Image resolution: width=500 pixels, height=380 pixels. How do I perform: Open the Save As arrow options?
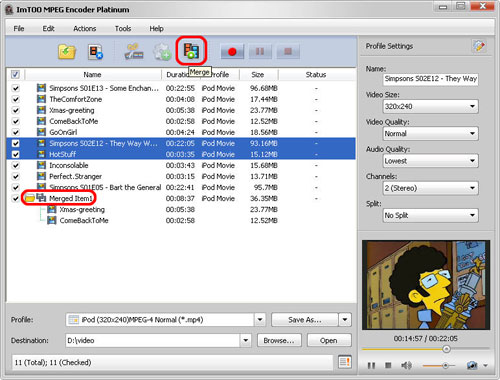345,320
